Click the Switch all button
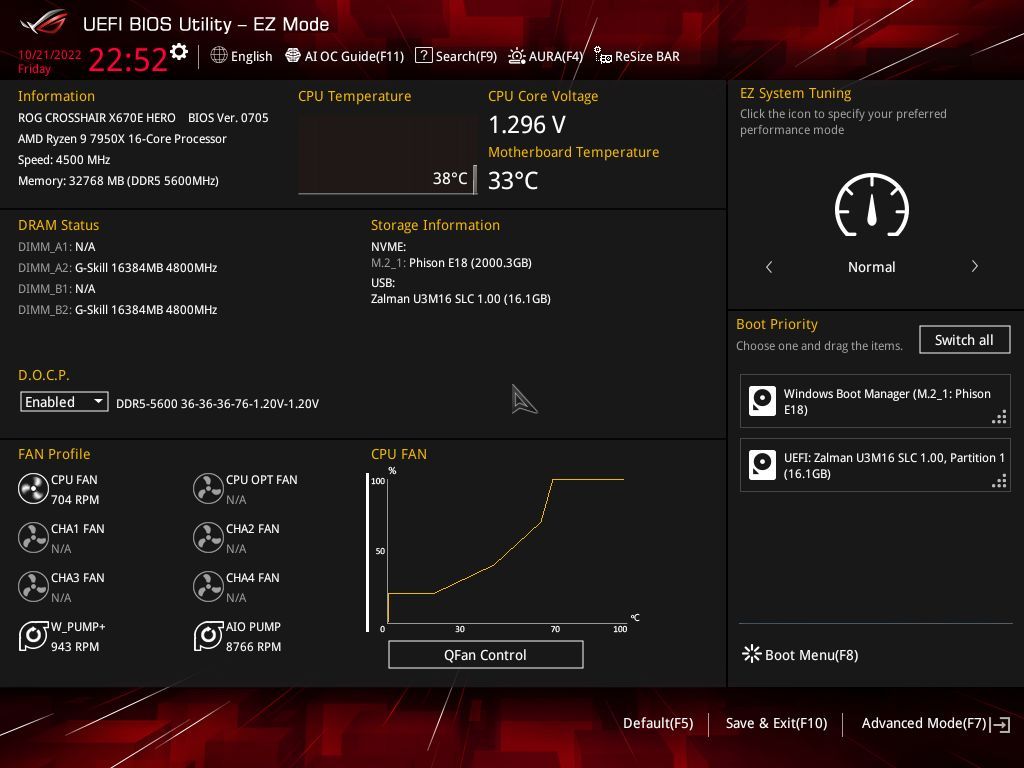 coord(964,340)
